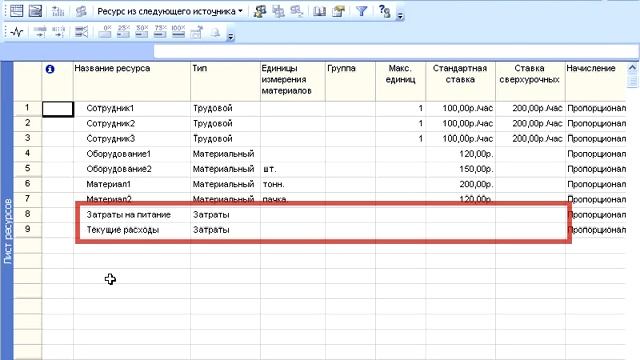
Task: Set 100% complete button
Action: [x=178, y=32]
